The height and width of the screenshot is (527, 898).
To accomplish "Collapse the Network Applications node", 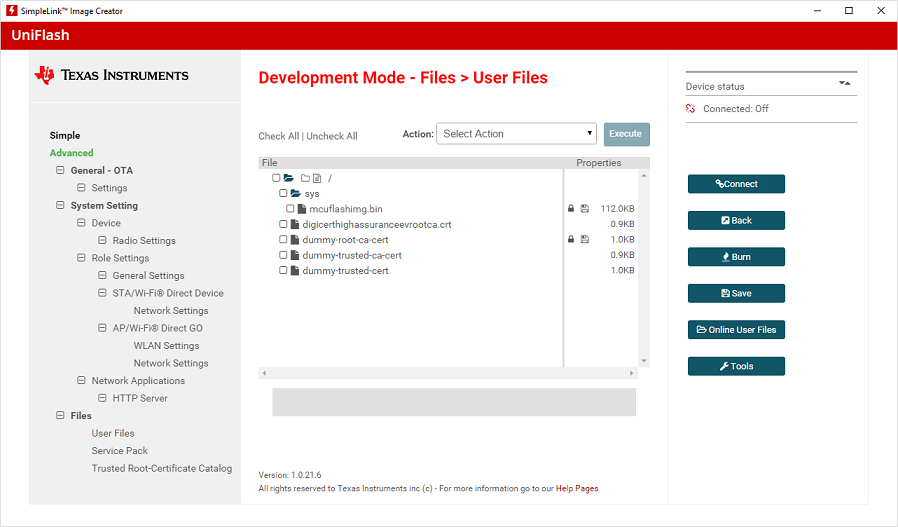I will [x=81, y=380].
